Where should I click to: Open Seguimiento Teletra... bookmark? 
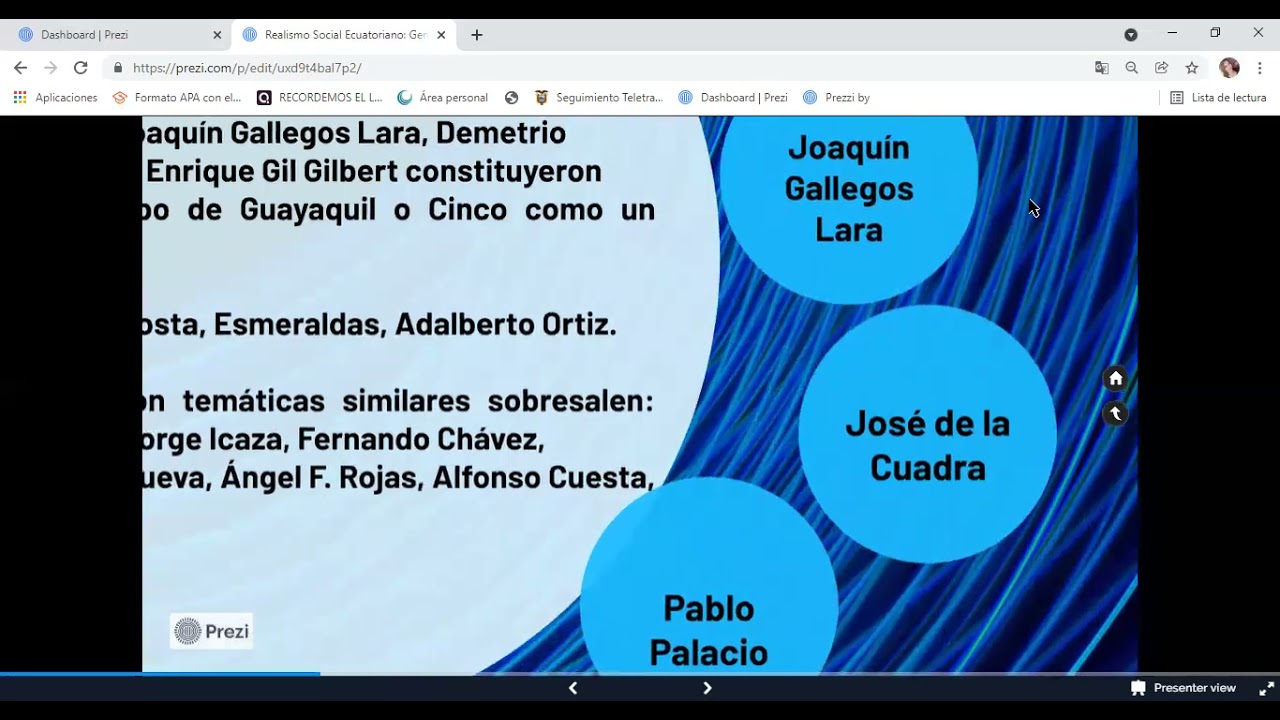coord(599,98)
